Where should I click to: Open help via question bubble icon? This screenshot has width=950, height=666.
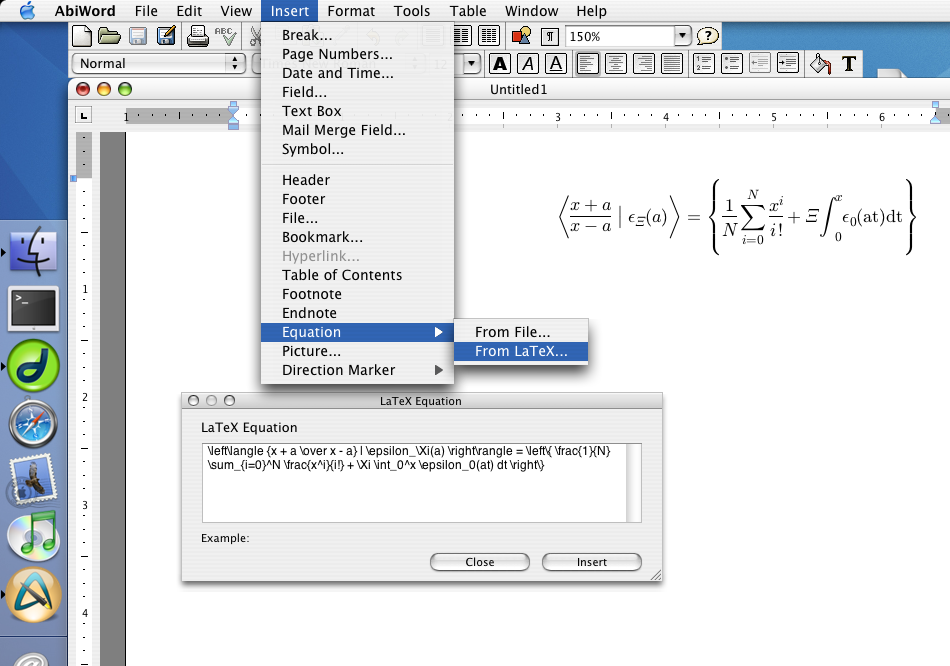707,36
